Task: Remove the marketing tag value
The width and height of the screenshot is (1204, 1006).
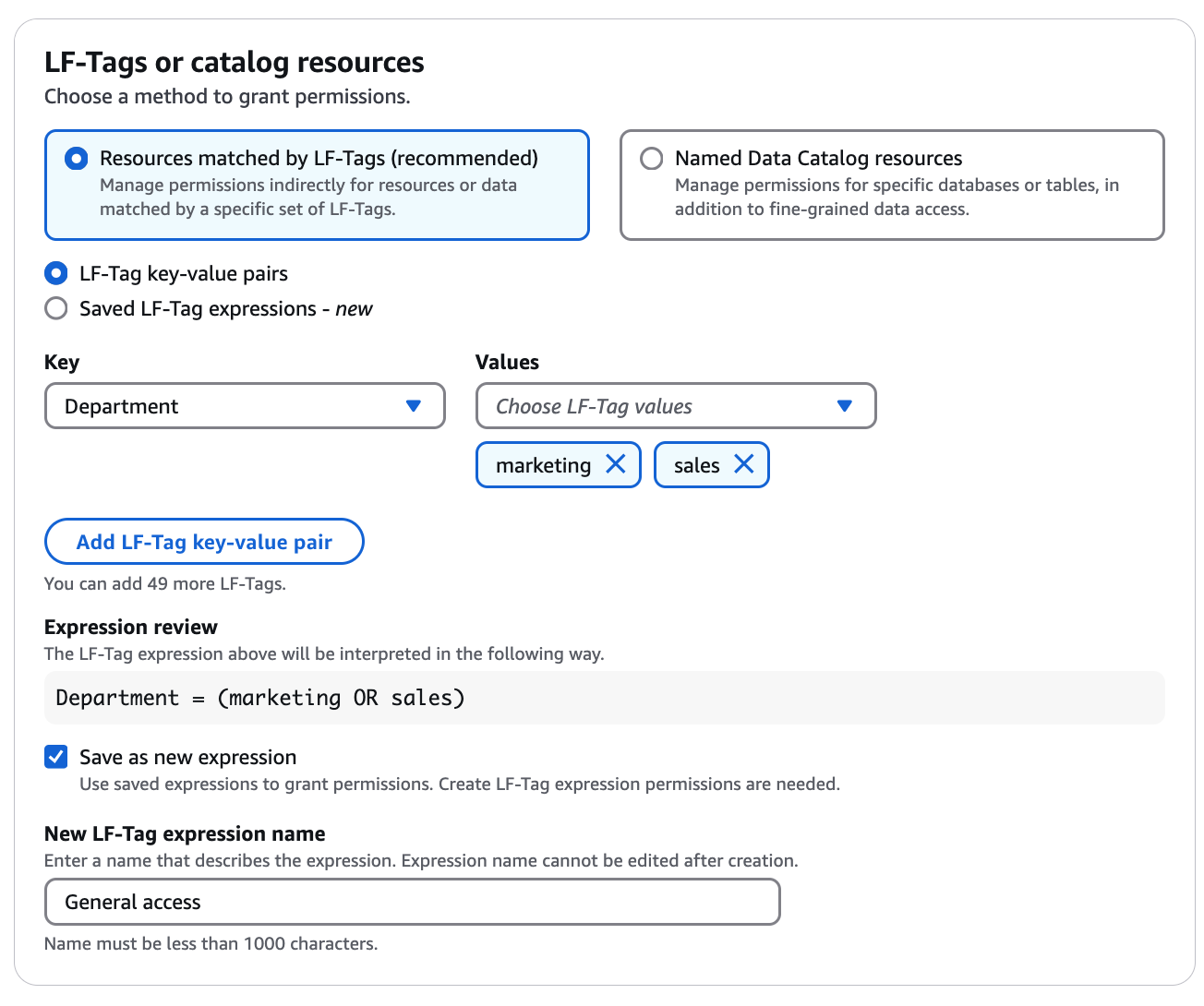Action: (616, 464)
